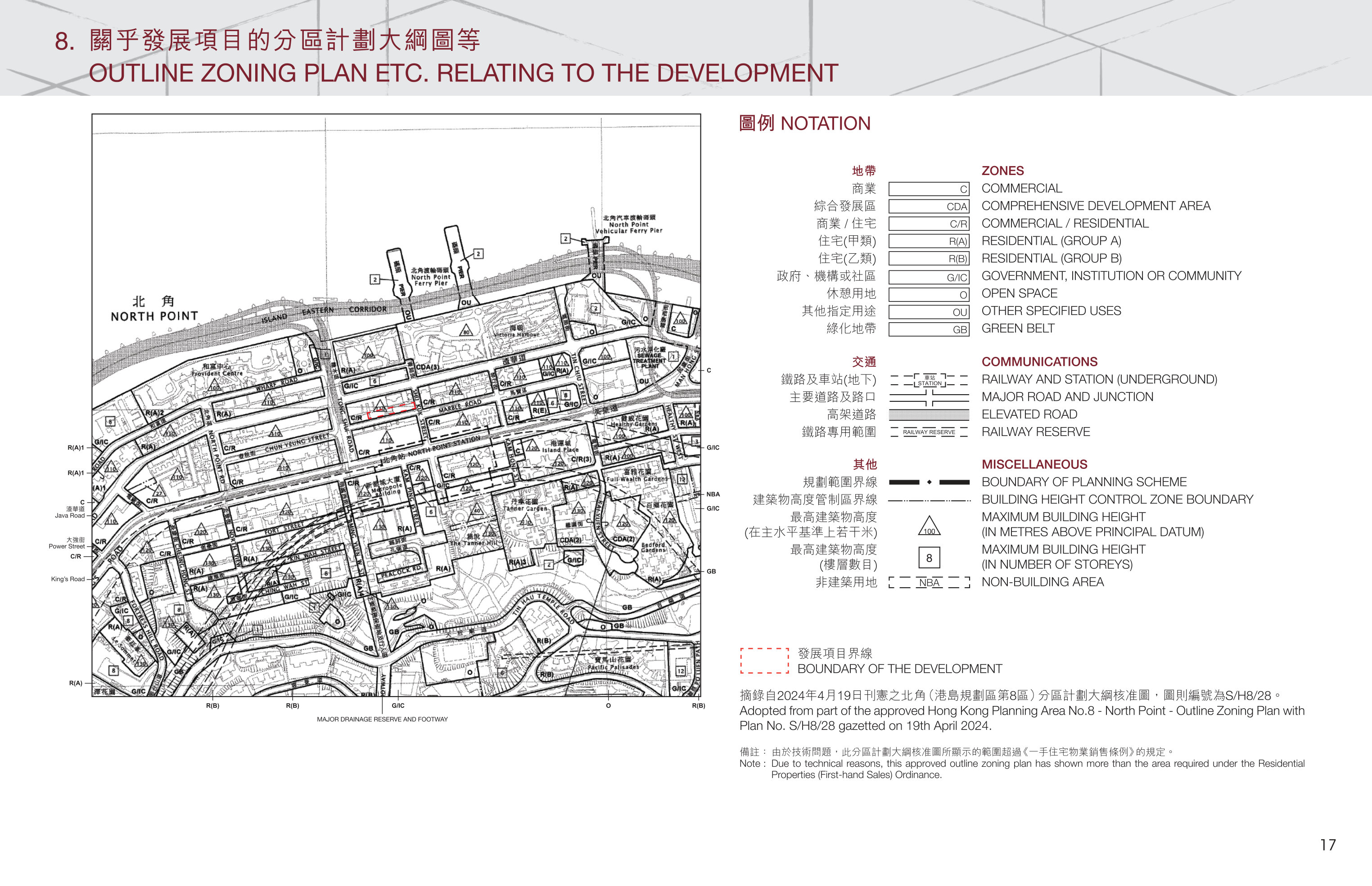Click the underground railway station symbol
1372x886 pixels.
(x=929, y=380)
